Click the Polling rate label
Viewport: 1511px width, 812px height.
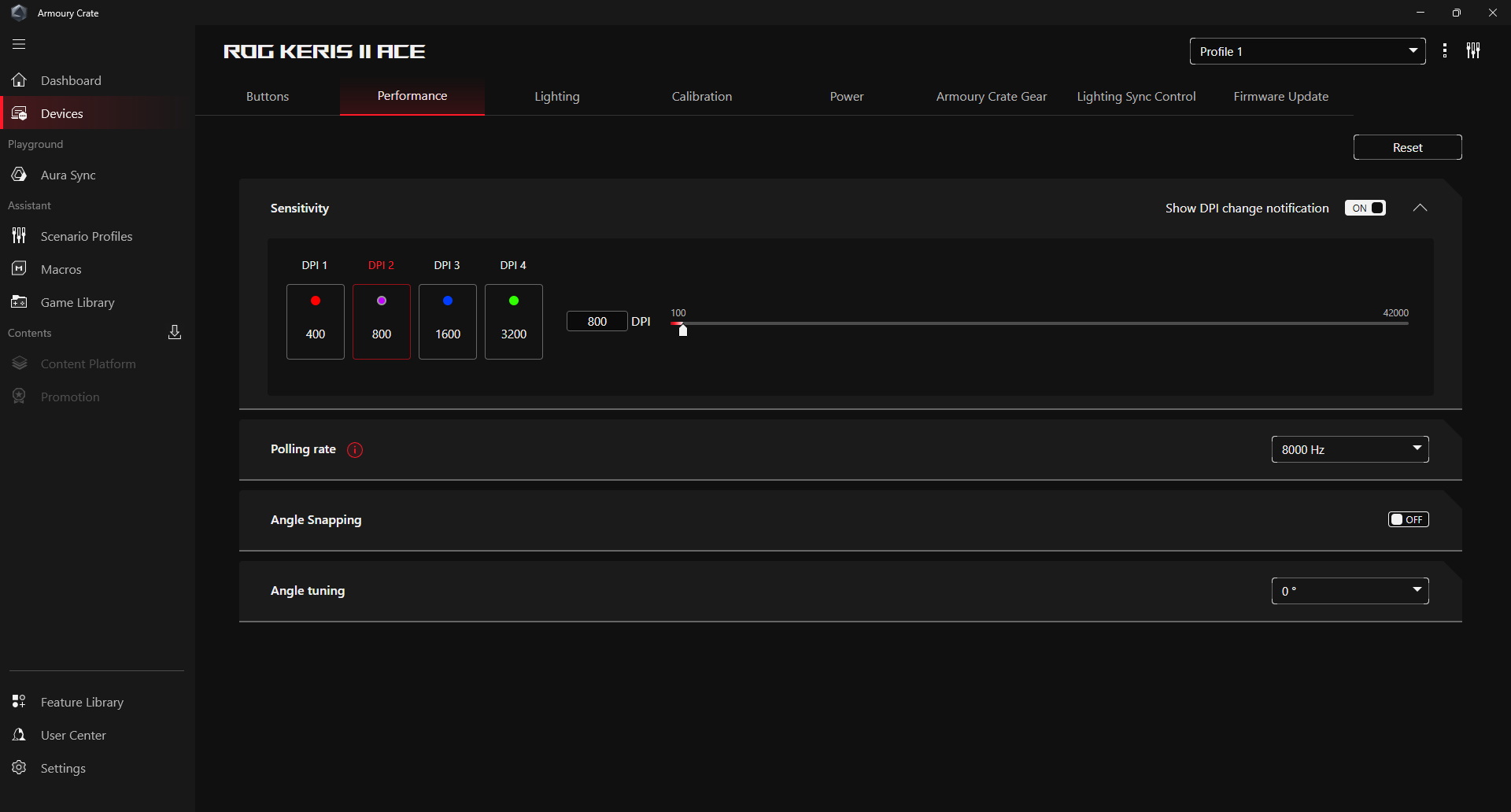pyautogui.click(x=303, y=449)
